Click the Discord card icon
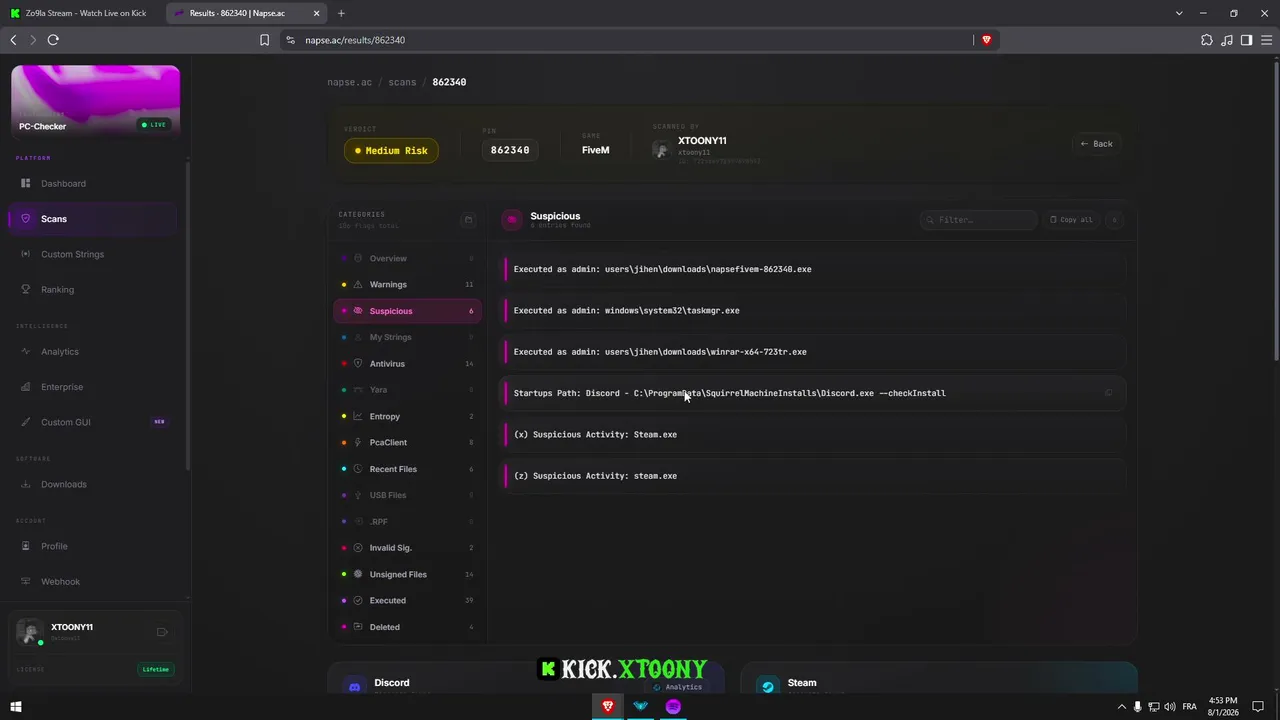Screen dimensions: 1280x720 click(x=353, y=687)
